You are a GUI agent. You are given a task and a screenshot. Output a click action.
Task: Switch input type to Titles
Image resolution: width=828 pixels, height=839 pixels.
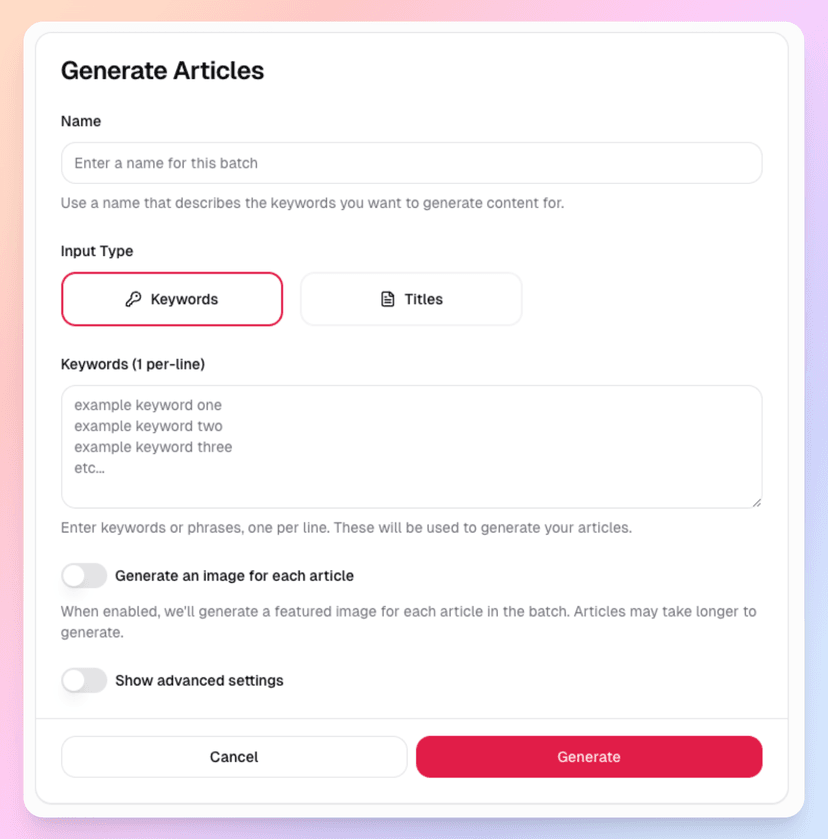click(411, 299)
